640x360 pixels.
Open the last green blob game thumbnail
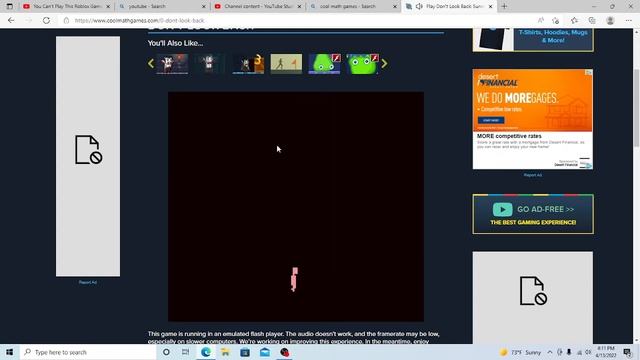[x=362, y=64]
